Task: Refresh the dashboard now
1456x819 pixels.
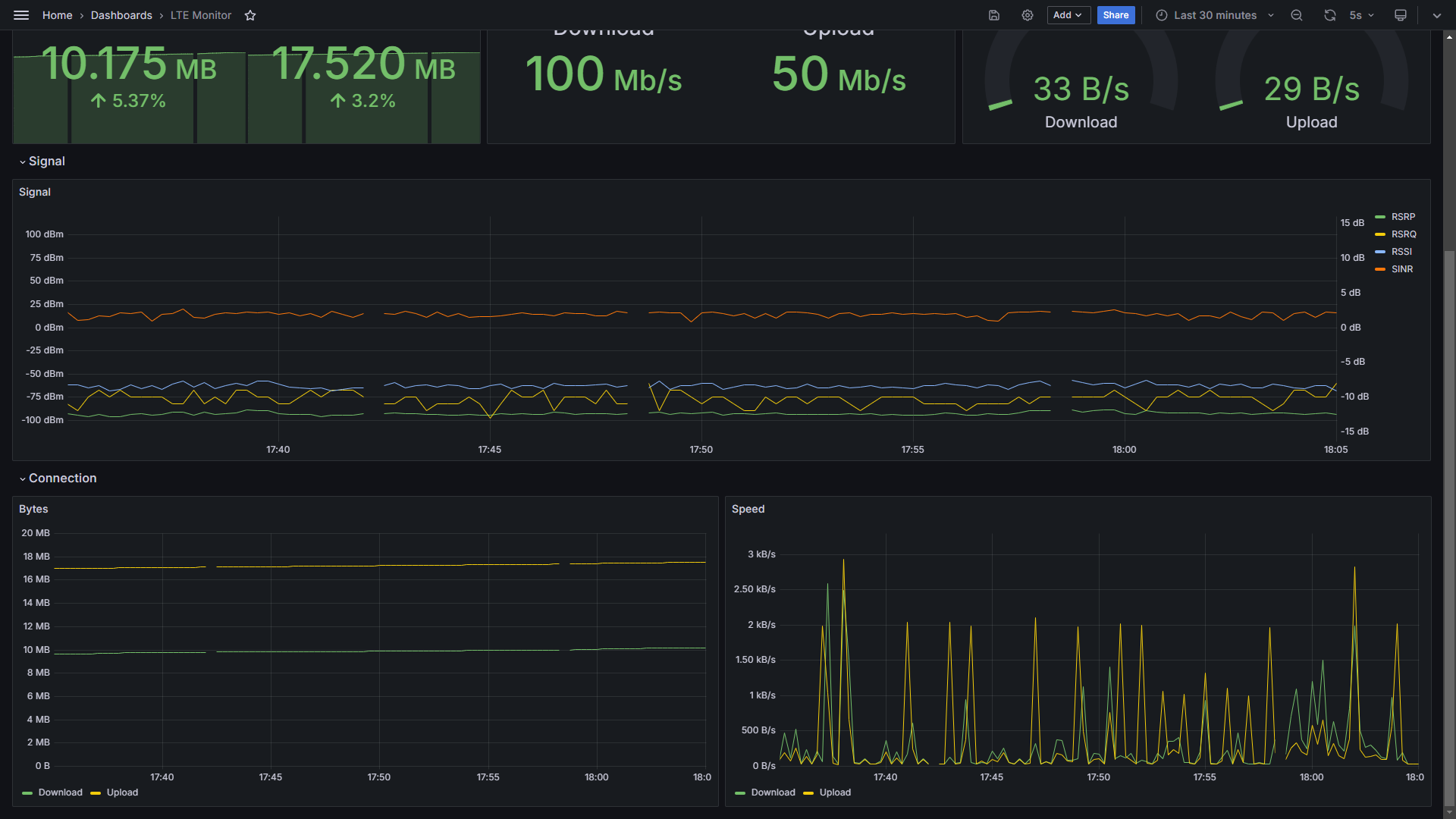Action: pyautogui.click(x=1330, y=15)
